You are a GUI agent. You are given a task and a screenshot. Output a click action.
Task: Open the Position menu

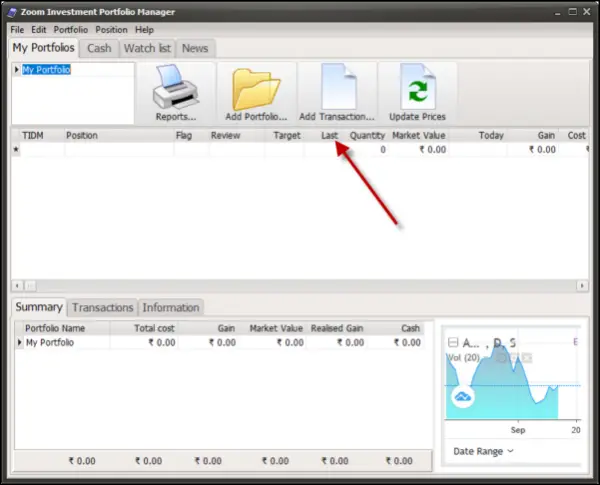pyautogui.click(x=111, y=29)
